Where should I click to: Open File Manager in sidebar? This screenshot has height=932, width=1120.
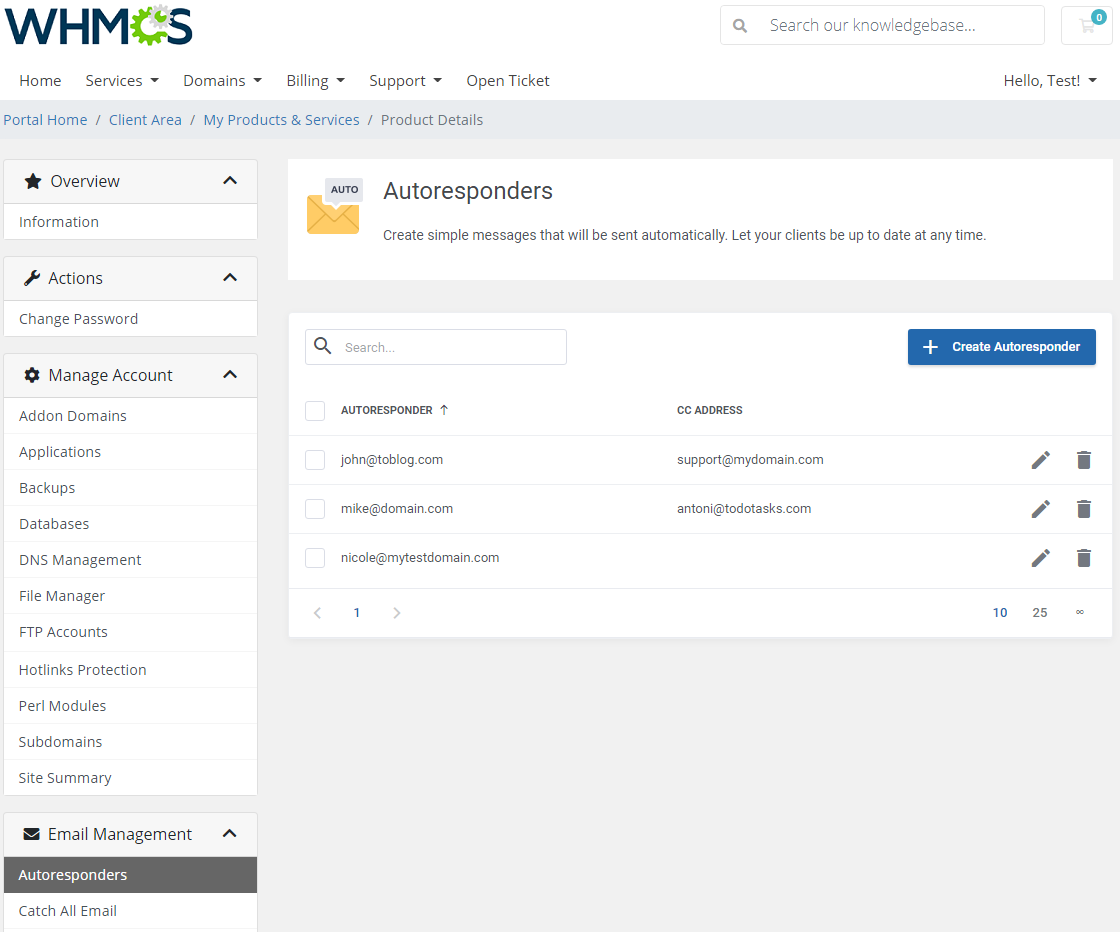[131, 596]
